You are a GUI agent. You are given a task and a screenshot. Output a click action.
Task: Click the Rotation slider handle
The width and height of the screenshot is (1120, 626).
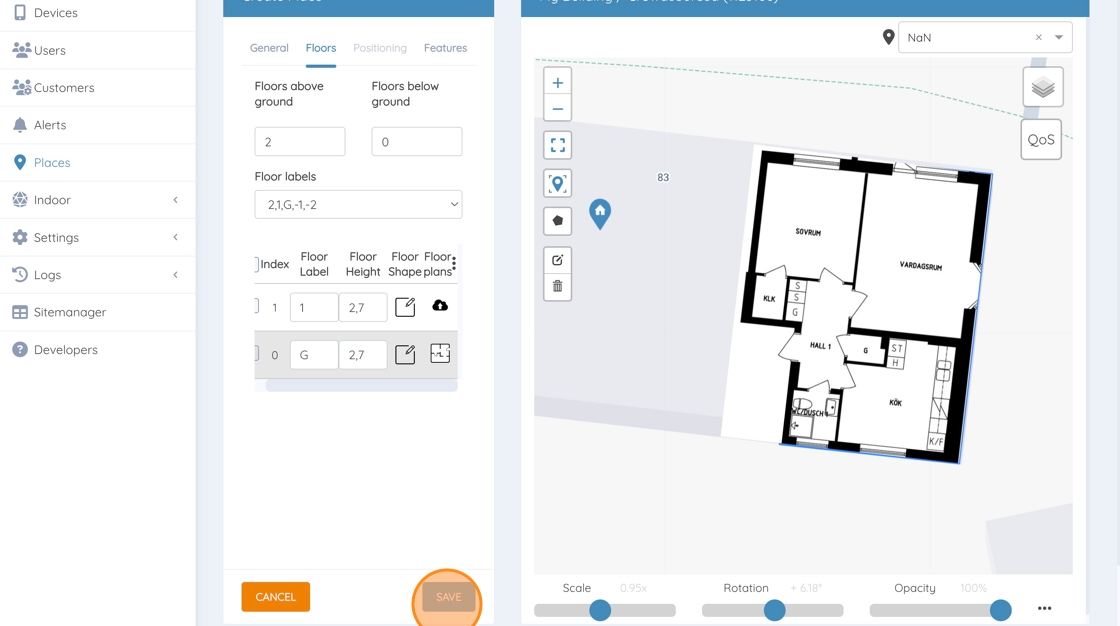coord(774,610)
